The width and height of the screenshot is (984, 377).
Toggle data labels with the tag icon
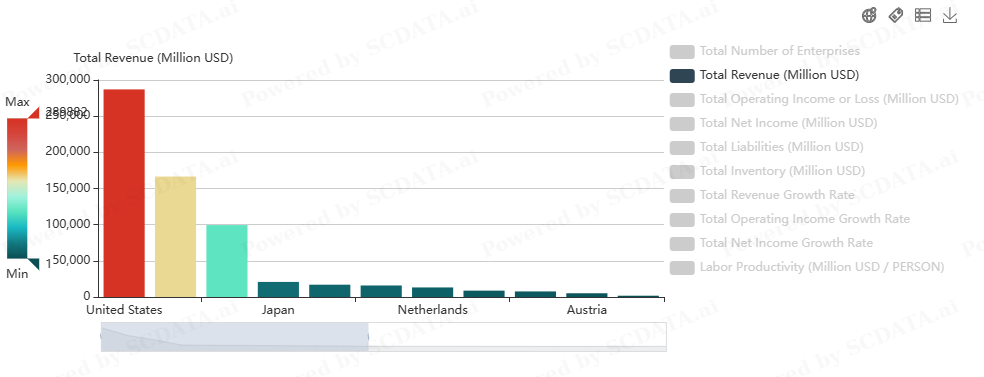[896, 15]
